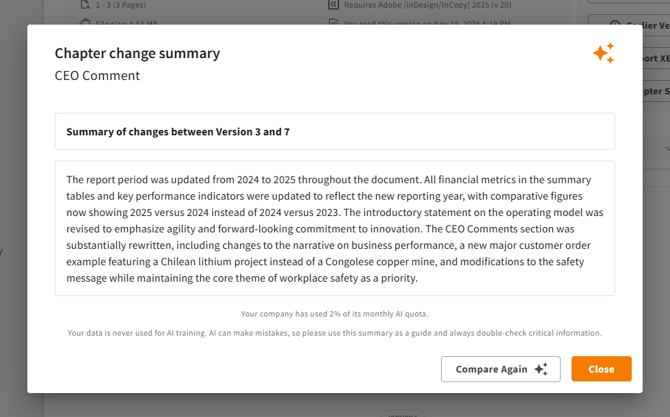Image resolution: width=670 pixels, height=417 pixels.
Task: Click the orange AI sparkle icon
Action: 603,53
